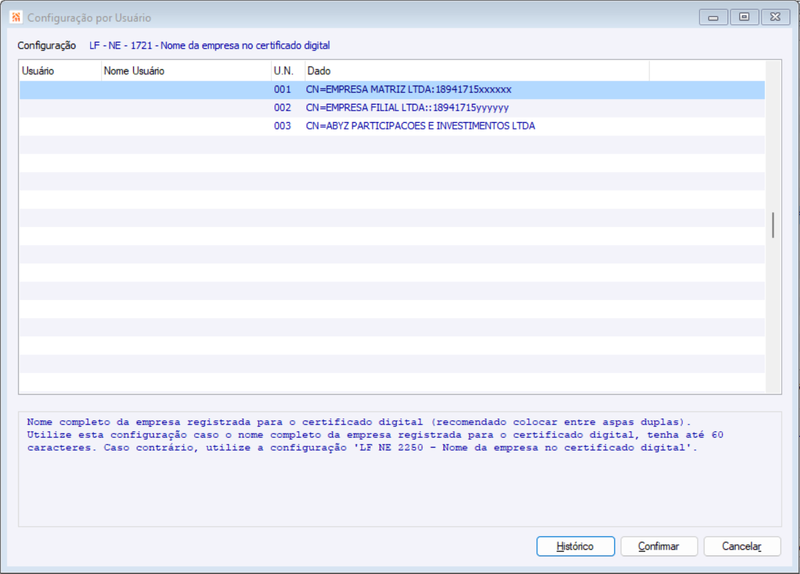Click the Histórico button
Screen dimensions: 800x574
[x=575, y=546]
